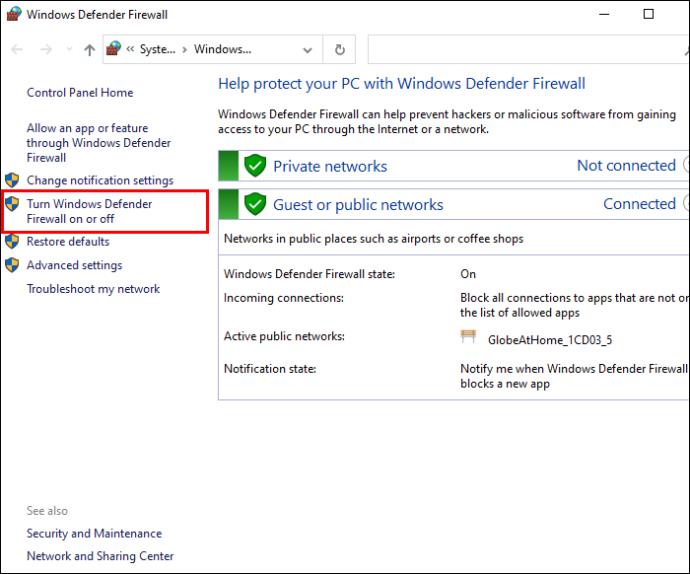Expand the Private networks section
Image resolution: width=690 pixels, height=574 pixels.
point(686,166)
